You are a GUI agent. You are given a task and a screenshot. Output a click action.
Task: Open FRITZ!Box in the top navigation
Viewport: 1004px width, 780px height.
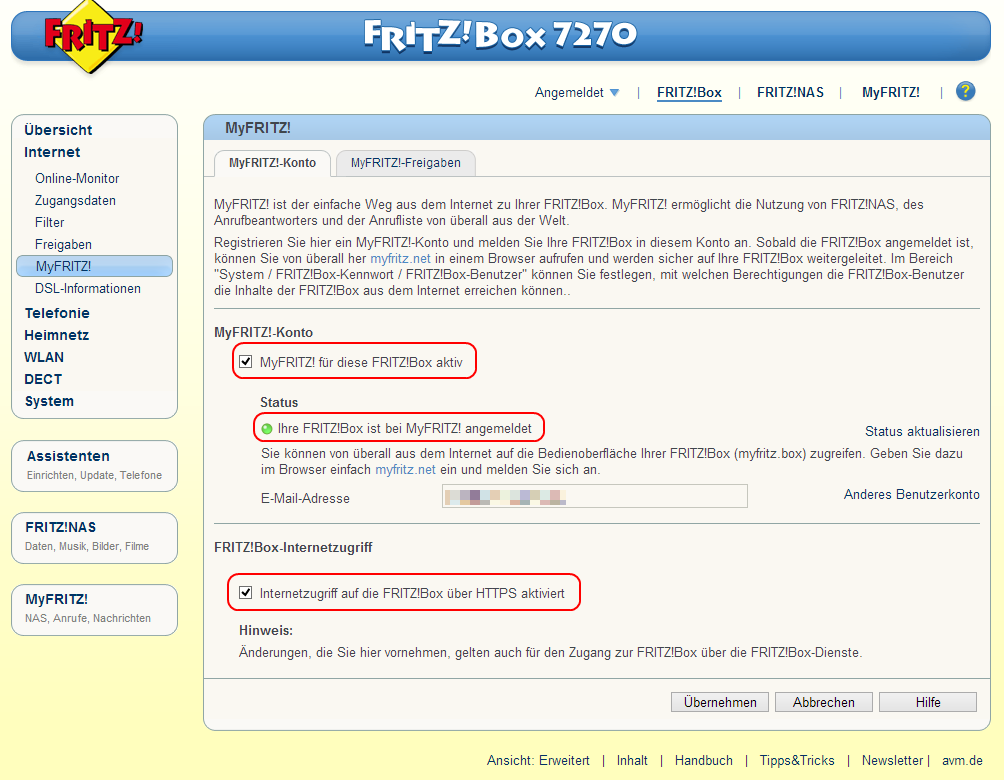click(x=689, y=93)
